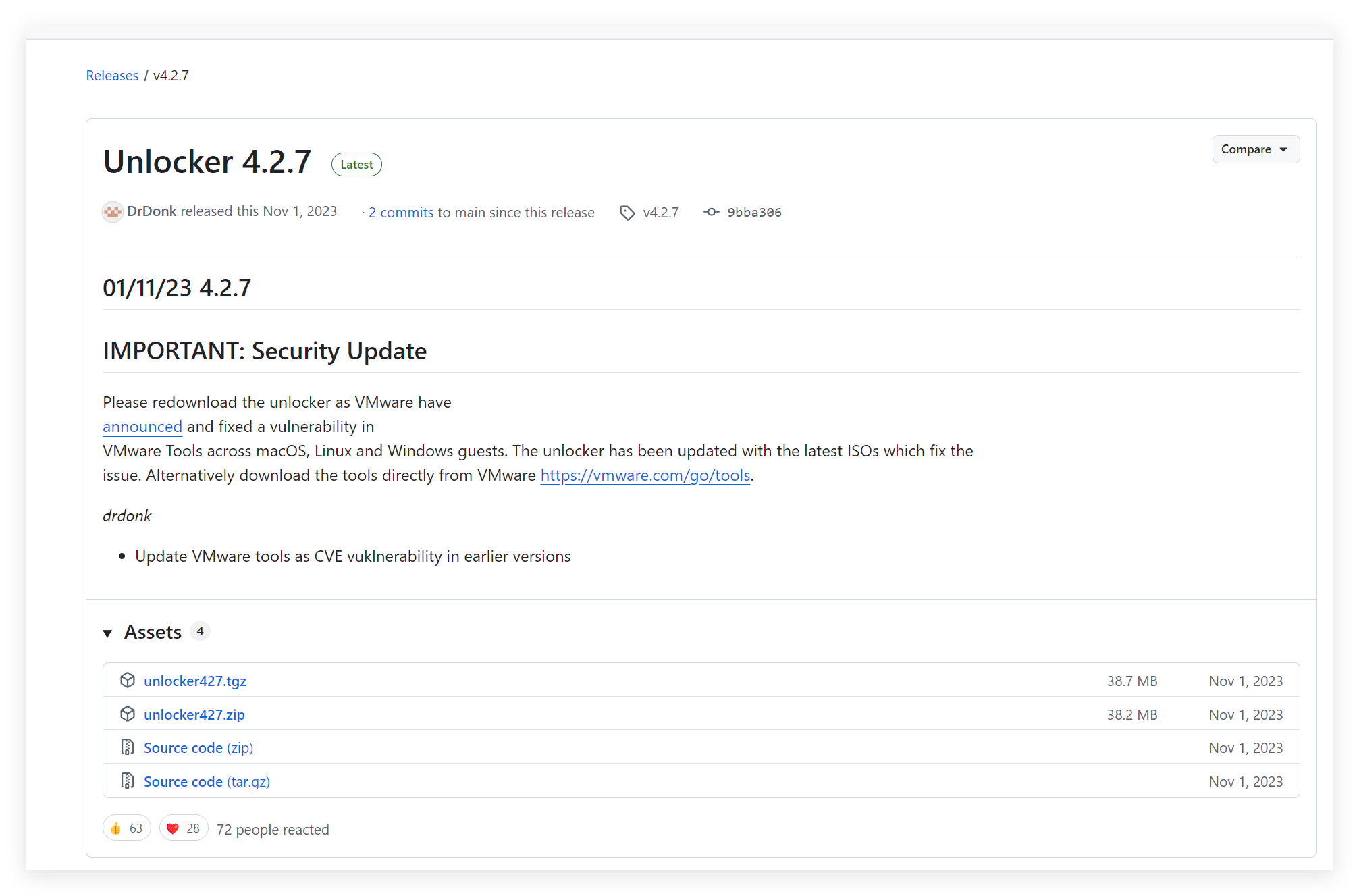Click DrDonk's avatar image

(112, 212)
